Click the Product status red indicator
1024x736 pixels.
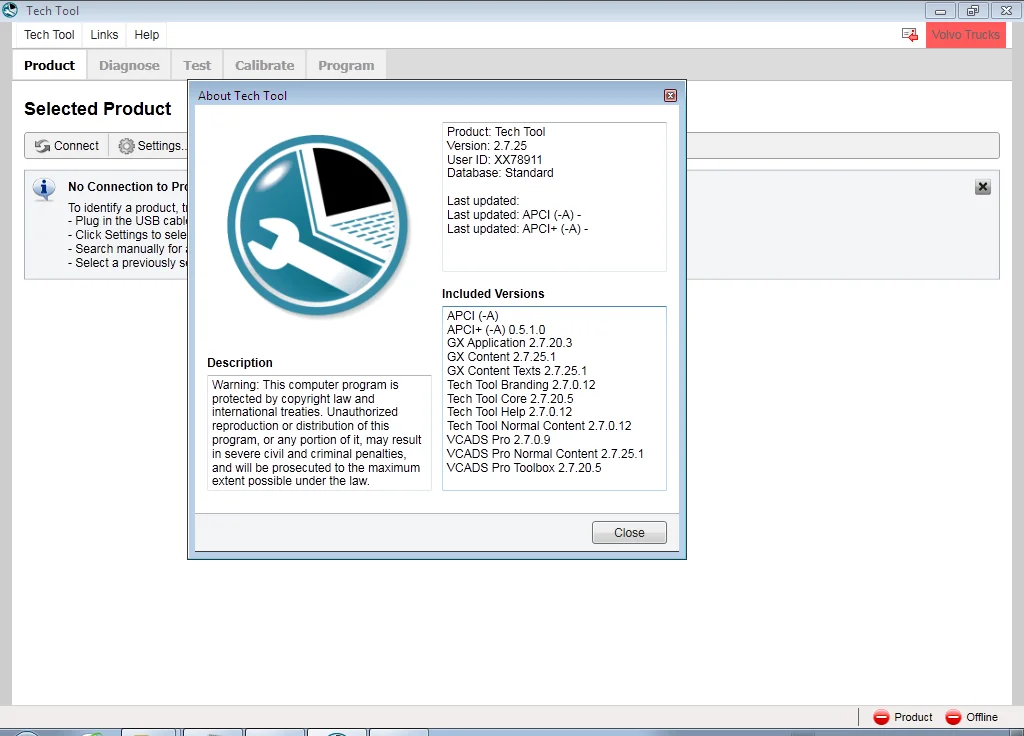click(881, 717)
